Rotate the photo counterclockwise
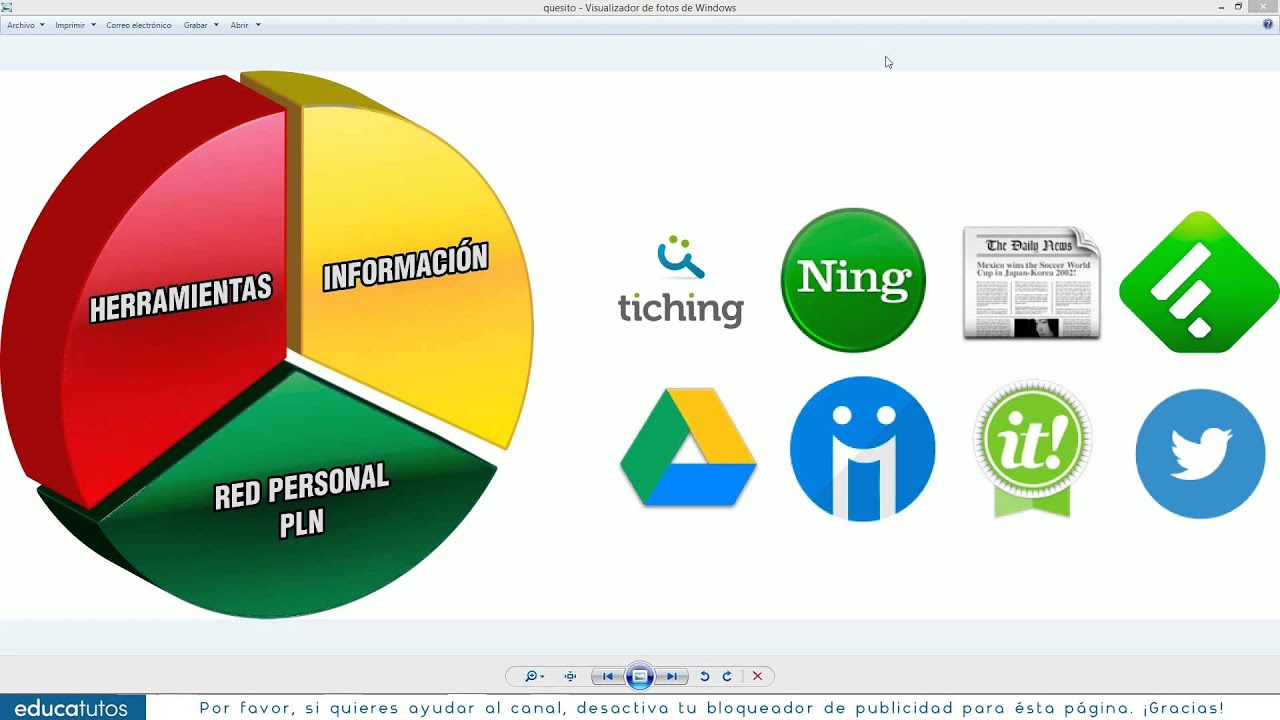 click(x=704, y=677)
